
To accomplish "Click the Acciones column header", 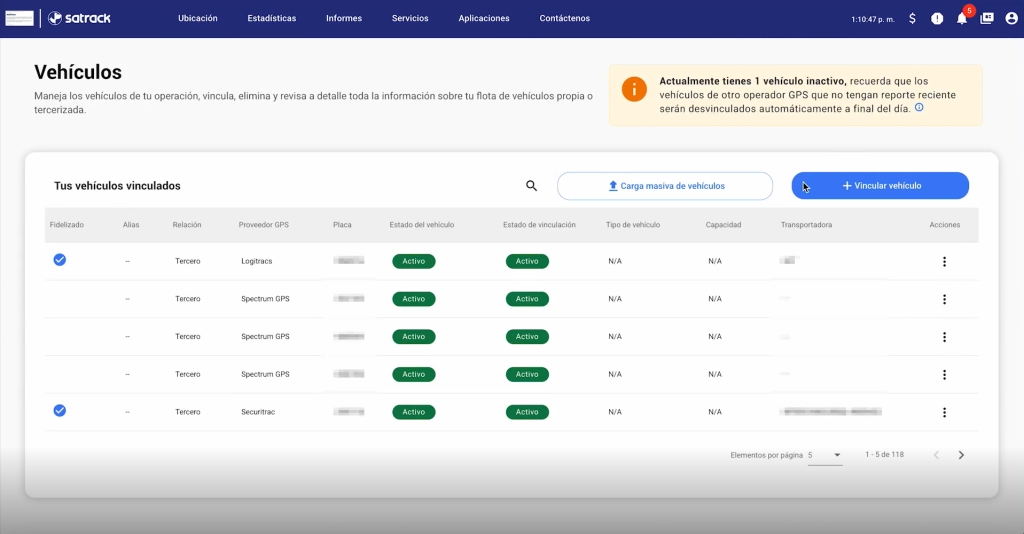I will pos(945,225).
